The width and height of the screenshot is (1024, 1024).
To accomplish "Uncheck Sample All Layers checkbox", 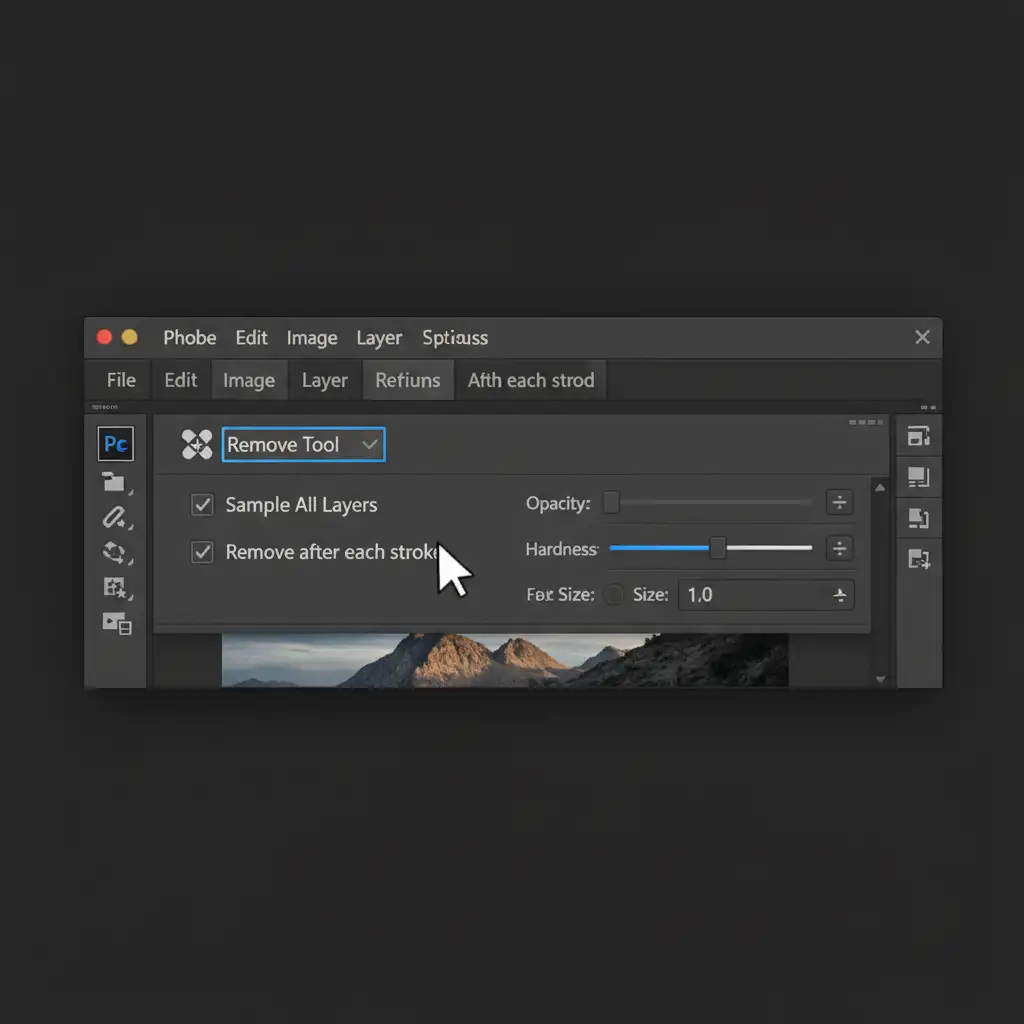I will pyautogui.click(x=202, y=505).
